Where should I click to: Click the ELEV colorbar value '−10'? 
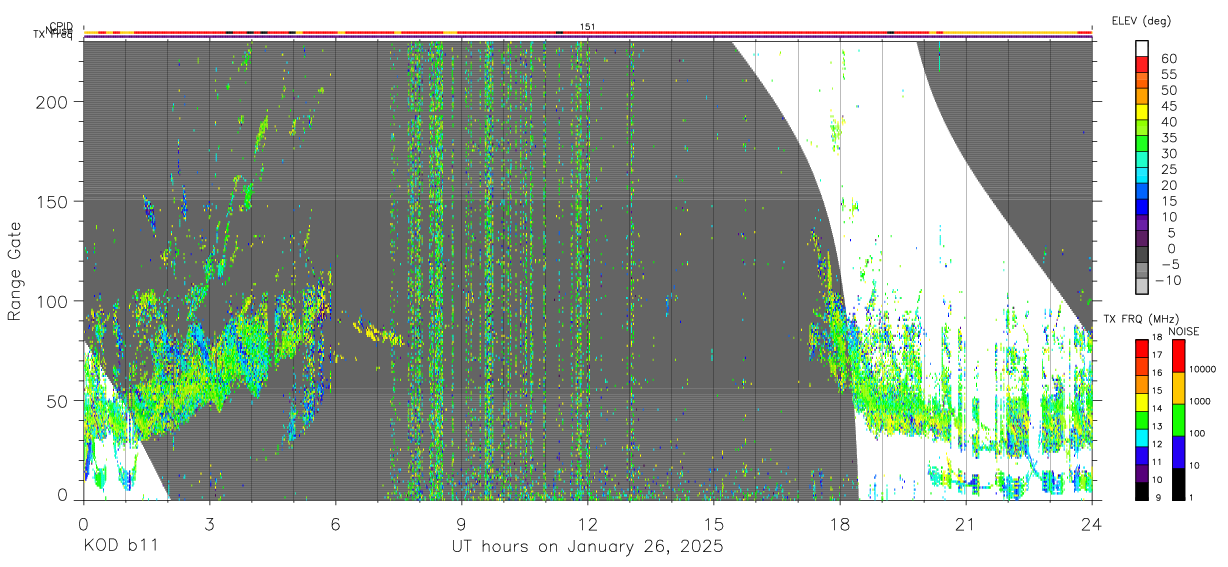pyautogui.click(x=1166, y=280)
